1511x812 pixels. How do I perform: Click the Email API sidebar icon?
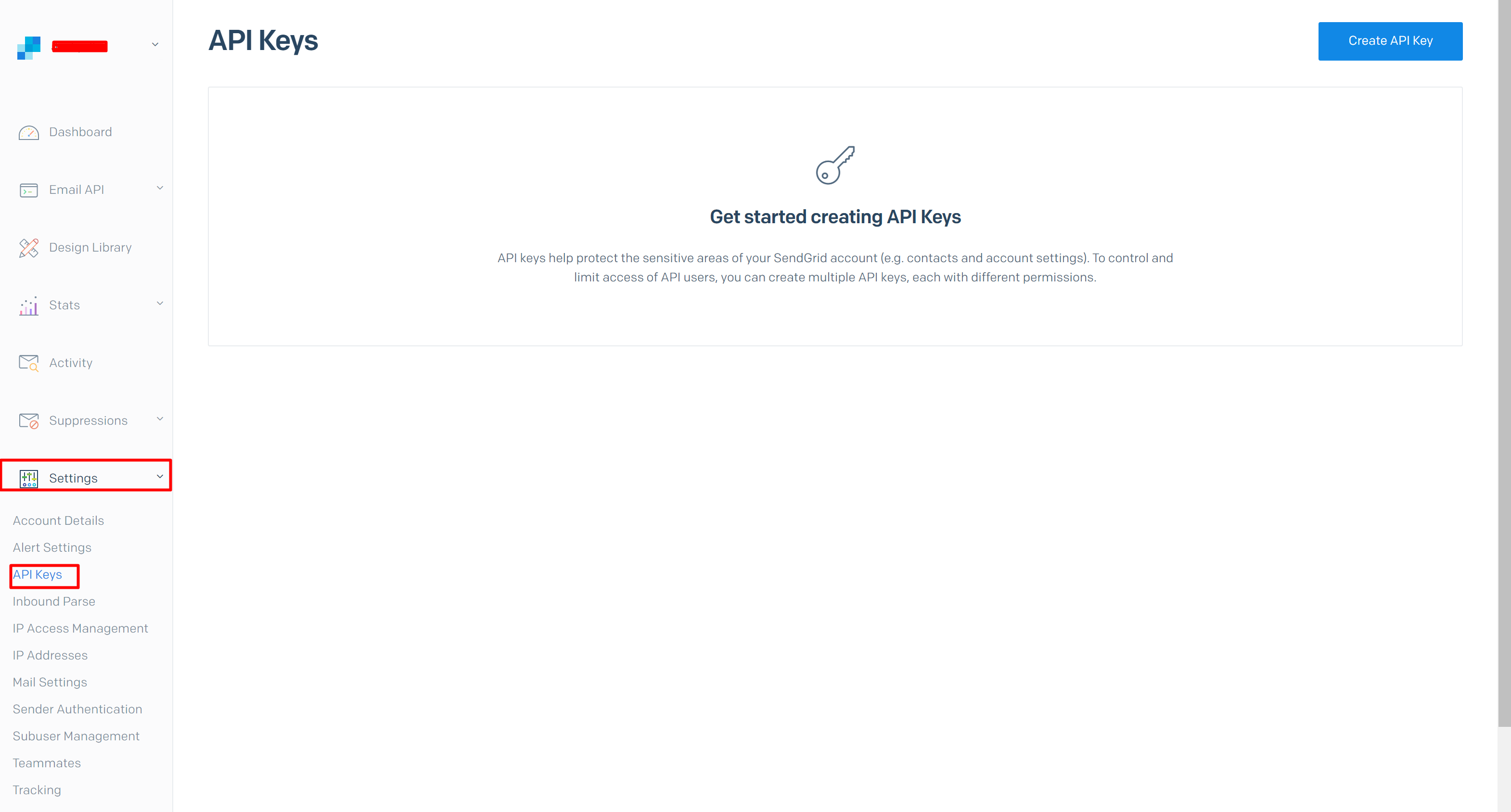pyautogui.click(x=29, y=190)
